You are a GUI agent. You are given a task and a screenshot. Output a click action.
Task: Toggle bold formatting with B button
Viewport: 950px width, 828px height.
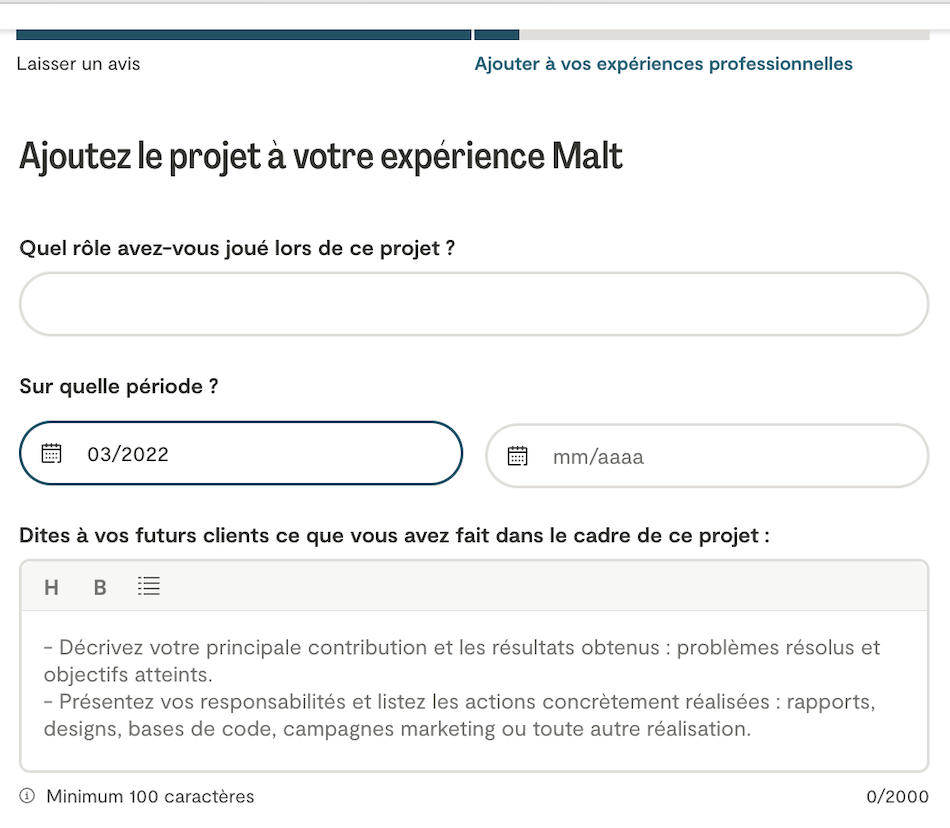(x=100, y=587)
